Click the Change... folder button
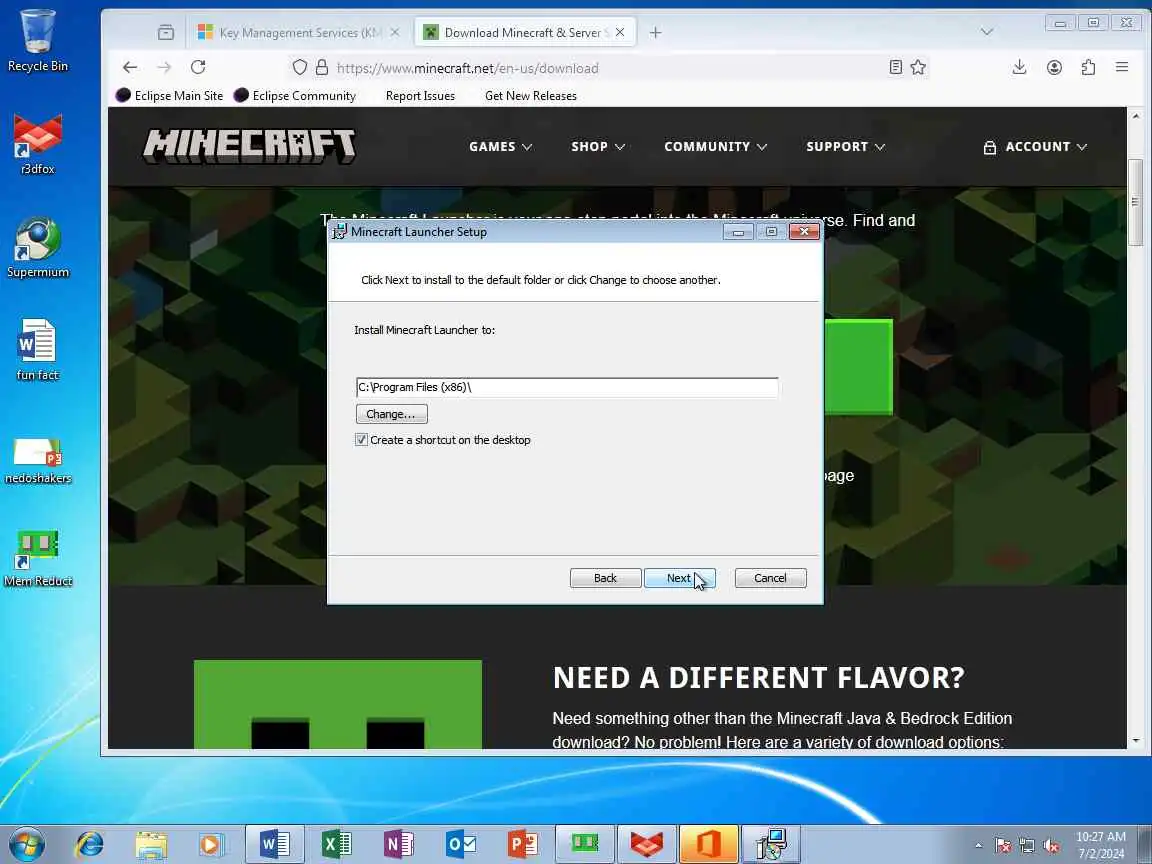1152x864 pixels. point(392,414)
